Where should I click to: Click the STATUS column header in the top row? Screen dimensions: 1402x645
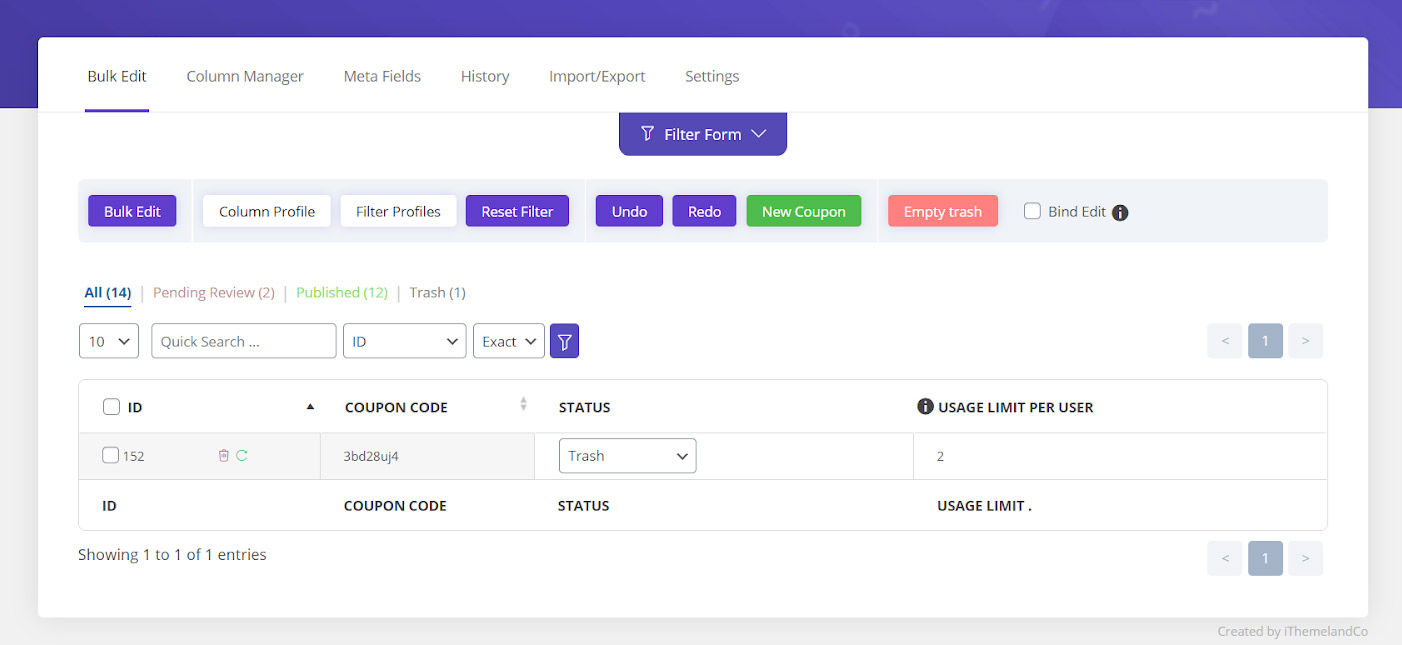tap(584, 407)
